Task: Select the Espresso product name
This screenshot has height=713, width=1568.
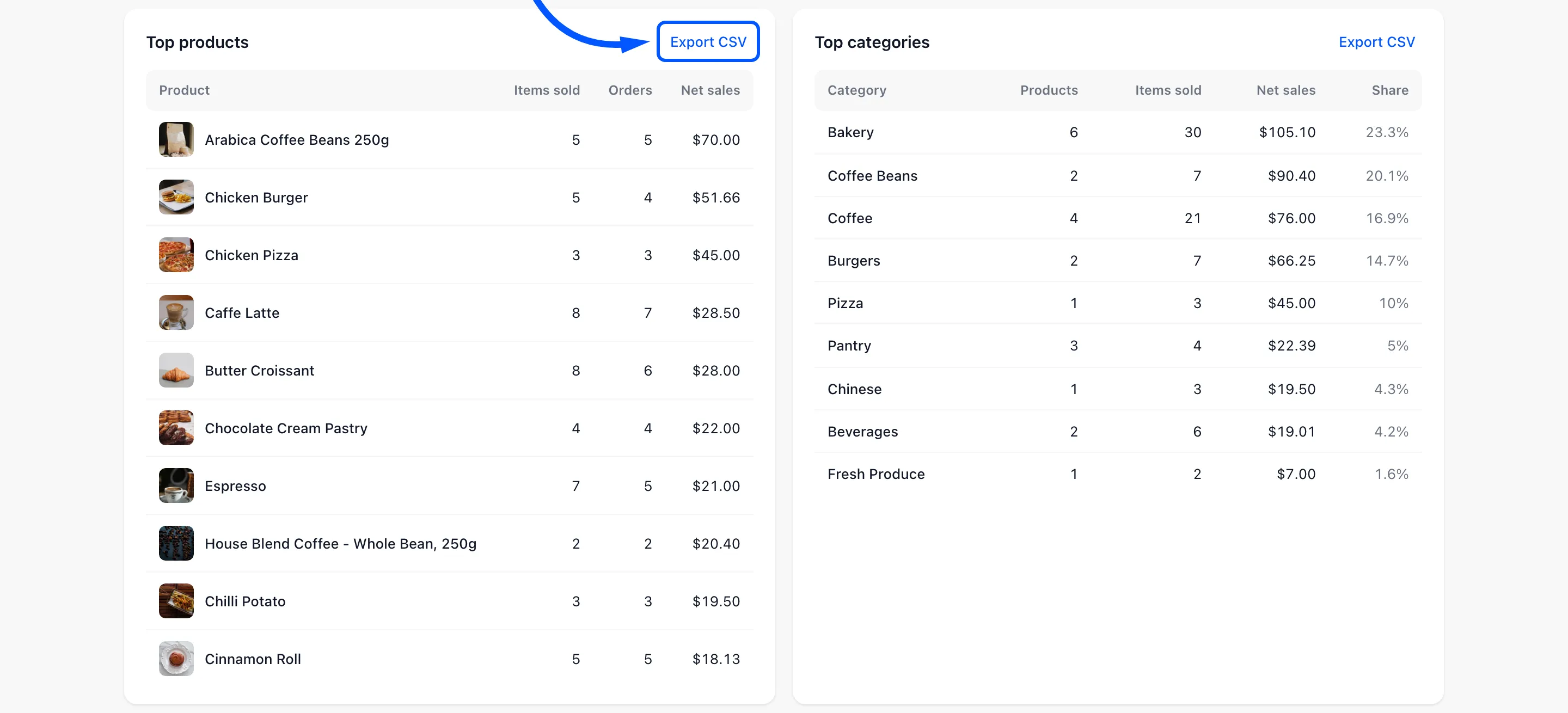Action: point(236,486)
